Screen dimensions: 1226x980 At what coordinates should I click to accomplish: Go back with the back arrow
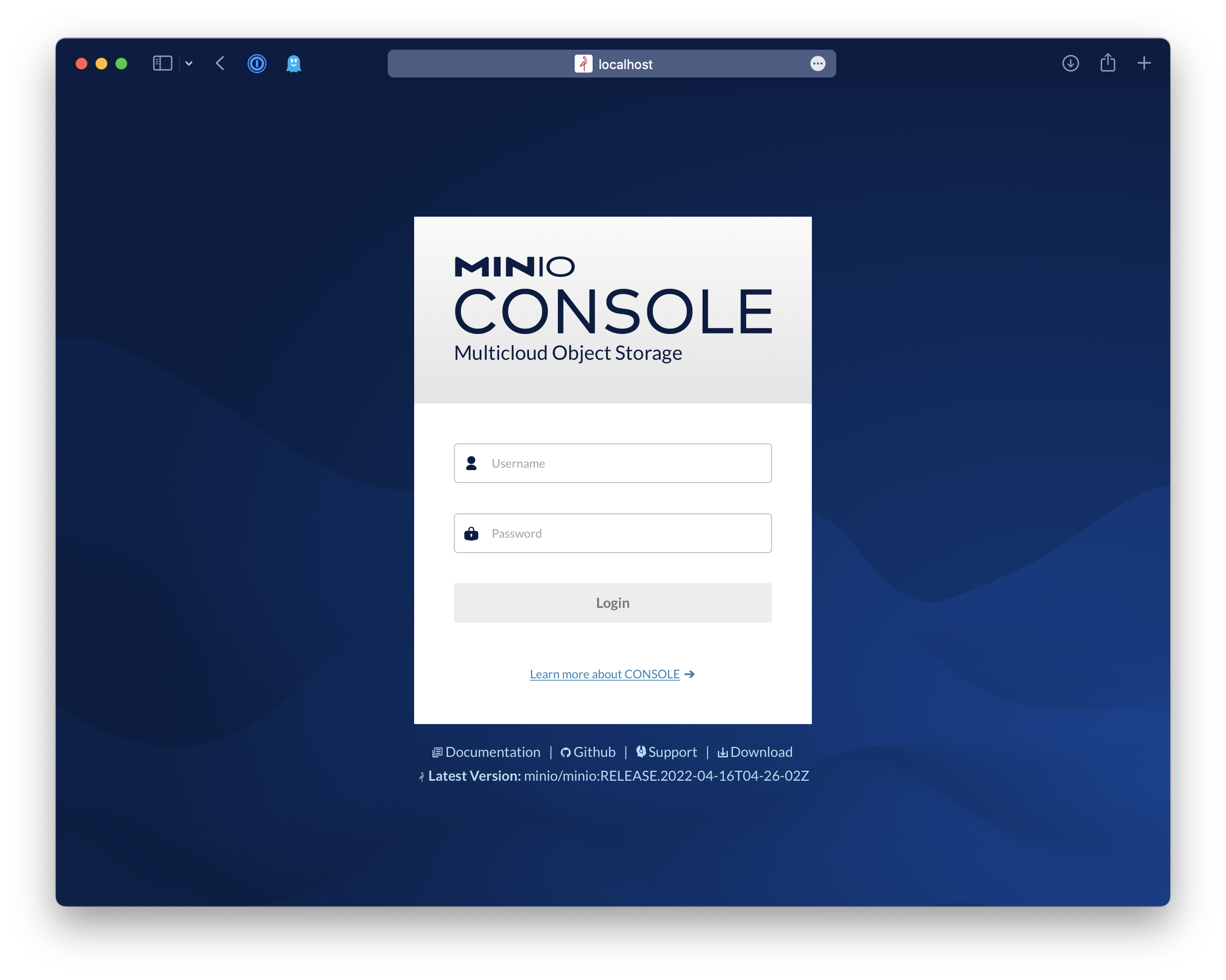[221, 63]
